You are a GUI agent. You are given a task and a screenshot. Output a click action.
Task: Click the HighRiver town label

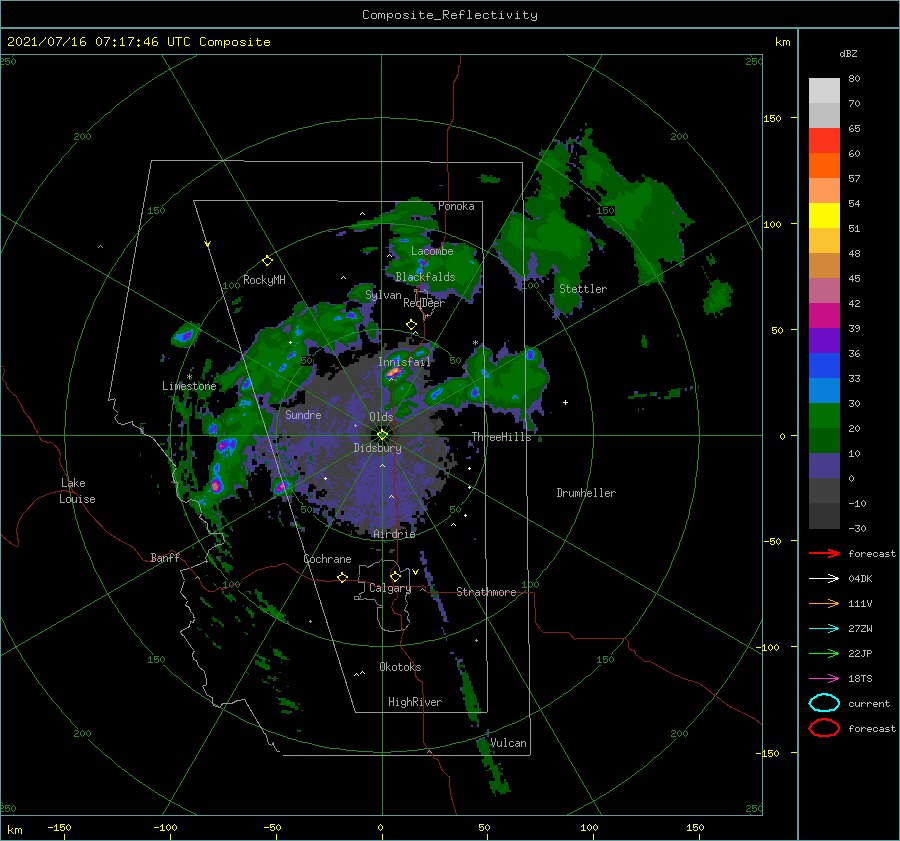415,702
